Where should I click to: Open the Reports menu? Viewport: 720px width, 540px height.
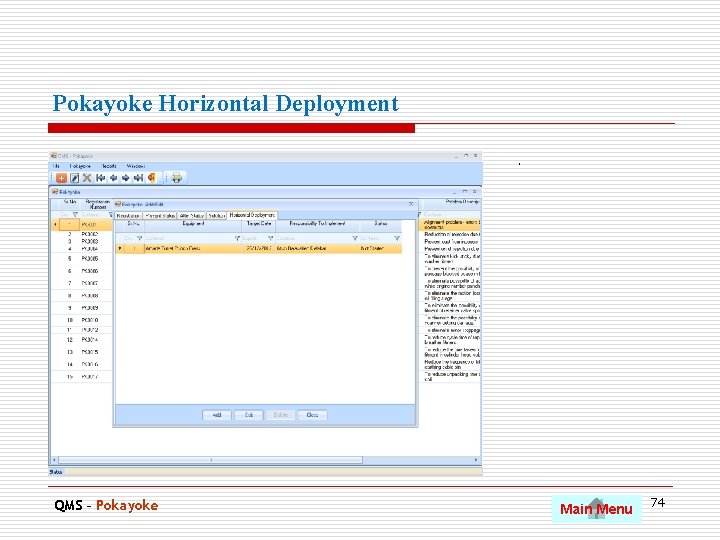point(109,166)
